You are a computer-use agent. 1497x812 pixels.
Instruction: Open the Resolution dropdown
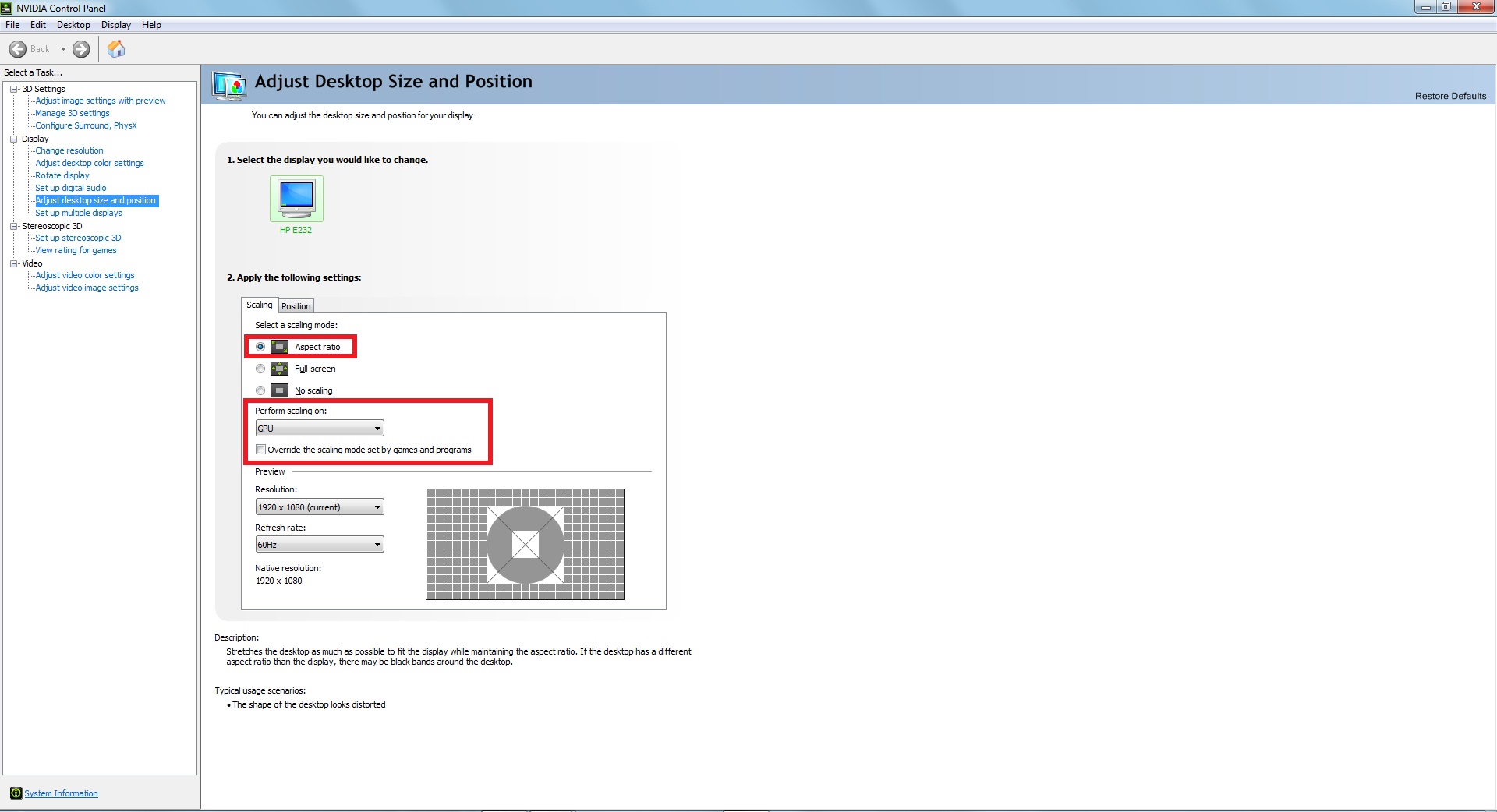(320, 507)
